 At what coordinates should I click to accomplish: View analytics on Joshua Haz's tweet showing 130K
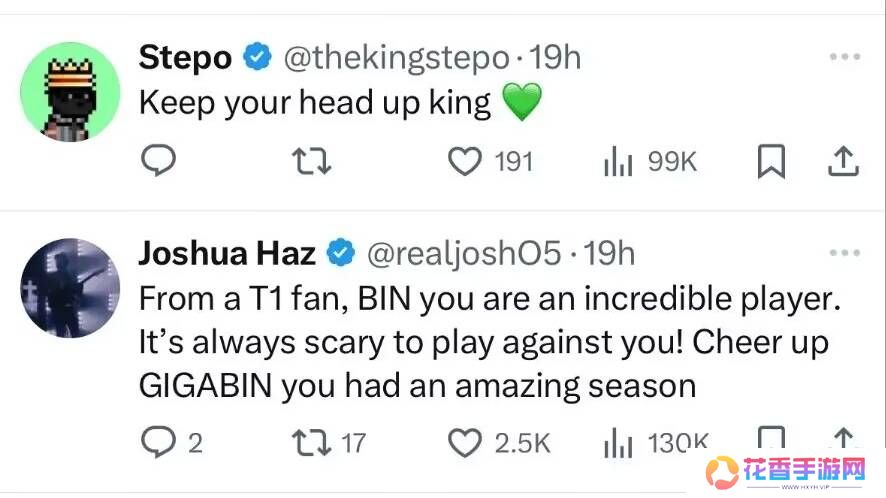(619, 442)
